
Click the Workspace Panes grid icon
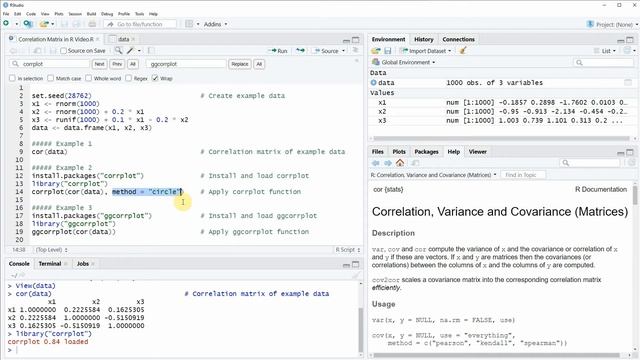189,24
